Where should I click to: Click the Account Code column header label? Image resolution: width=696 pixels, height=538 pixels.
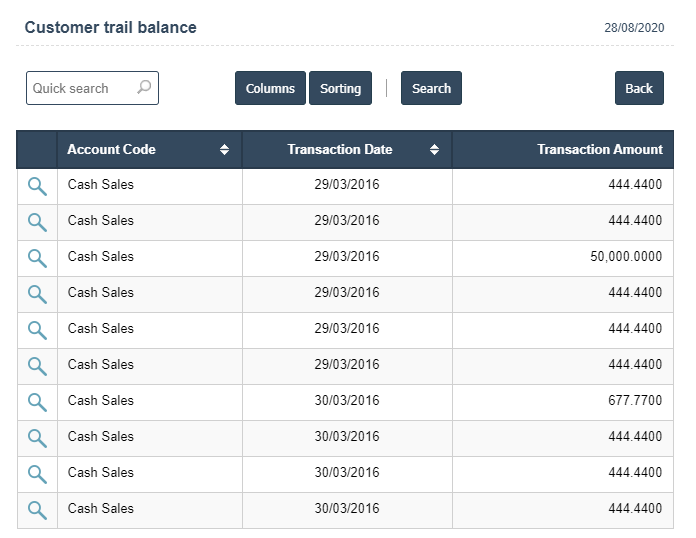111,150
